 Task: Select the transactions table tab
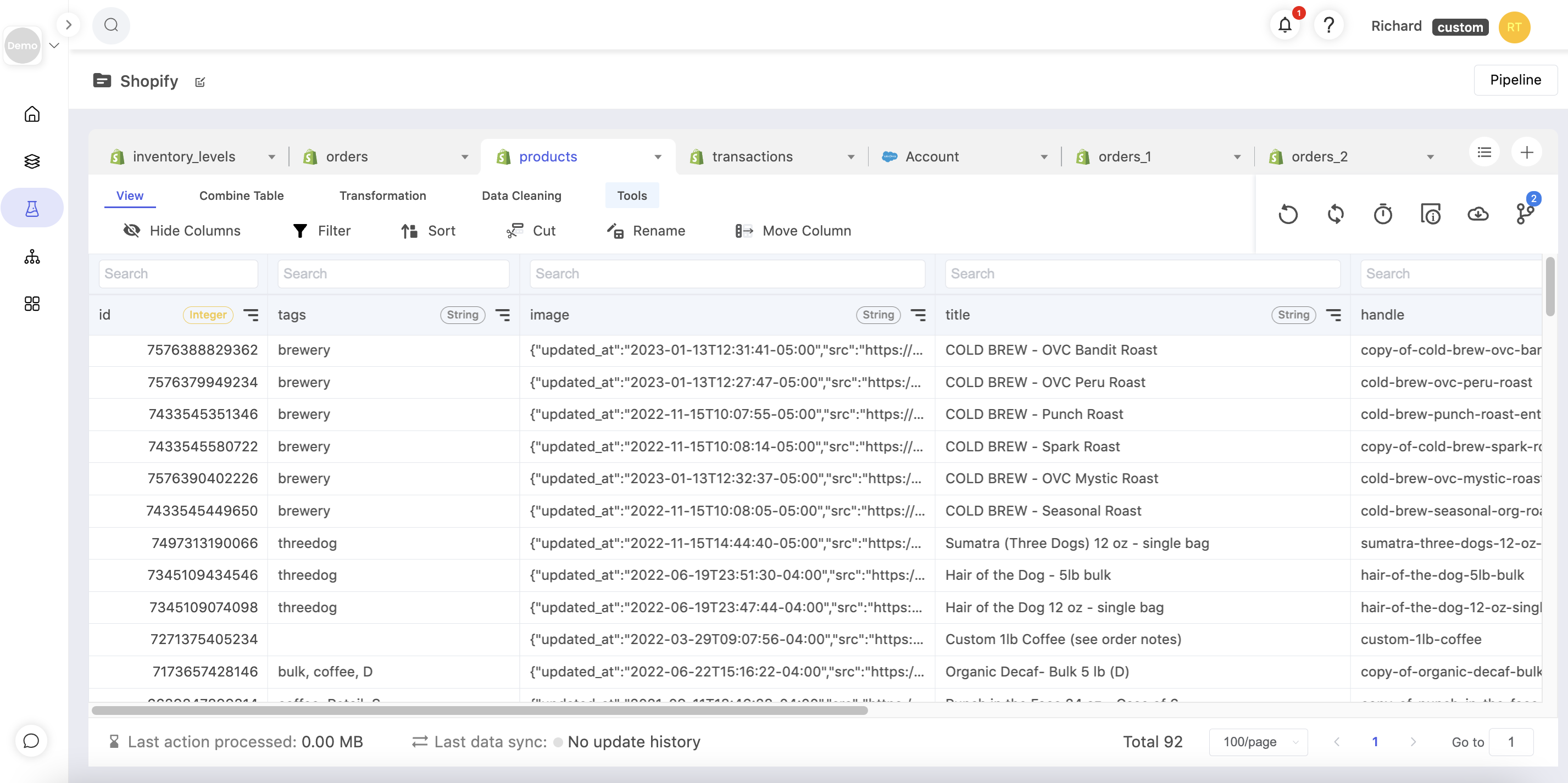(x=752, y=157)
